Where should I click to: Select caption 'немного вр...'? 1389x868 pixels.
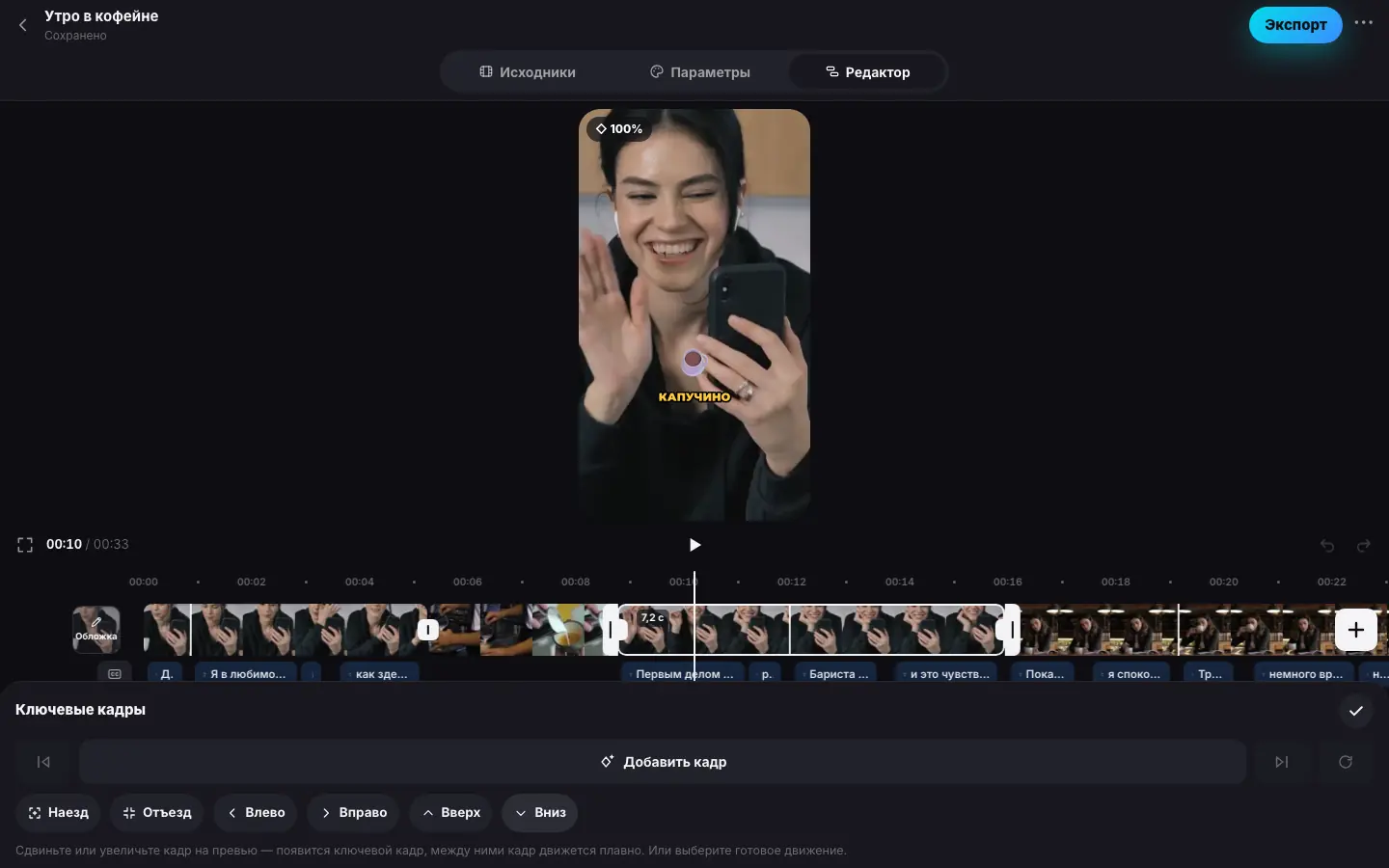click(1303, 674)
